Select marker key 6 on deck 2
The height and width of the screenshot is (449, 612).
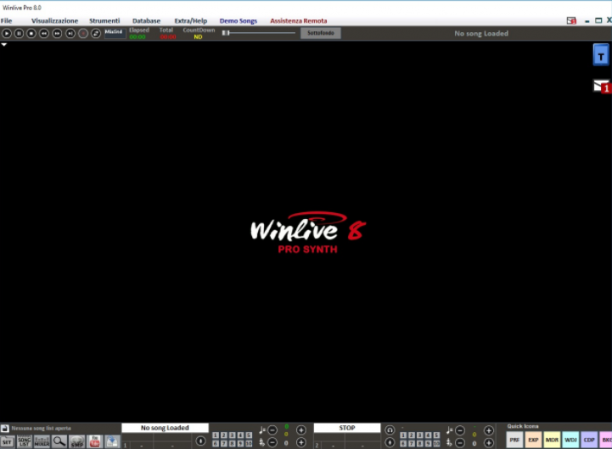(x=403, y=444)
